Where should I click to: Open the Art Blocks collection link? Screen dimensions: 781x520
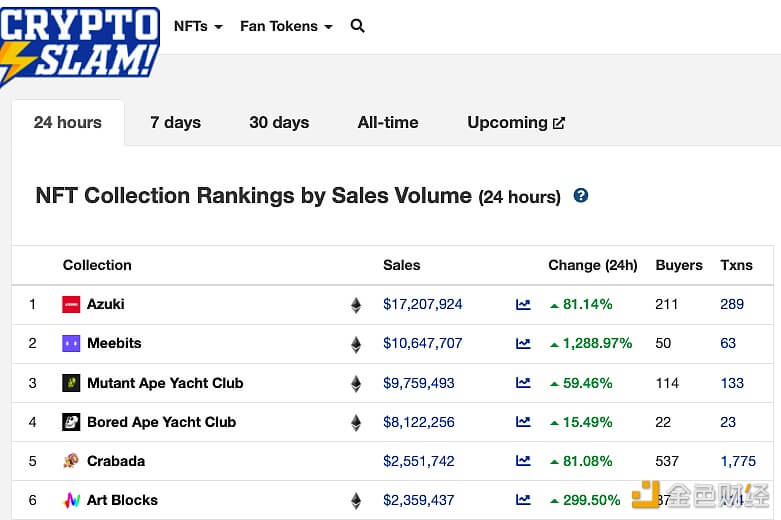point(123,500)
